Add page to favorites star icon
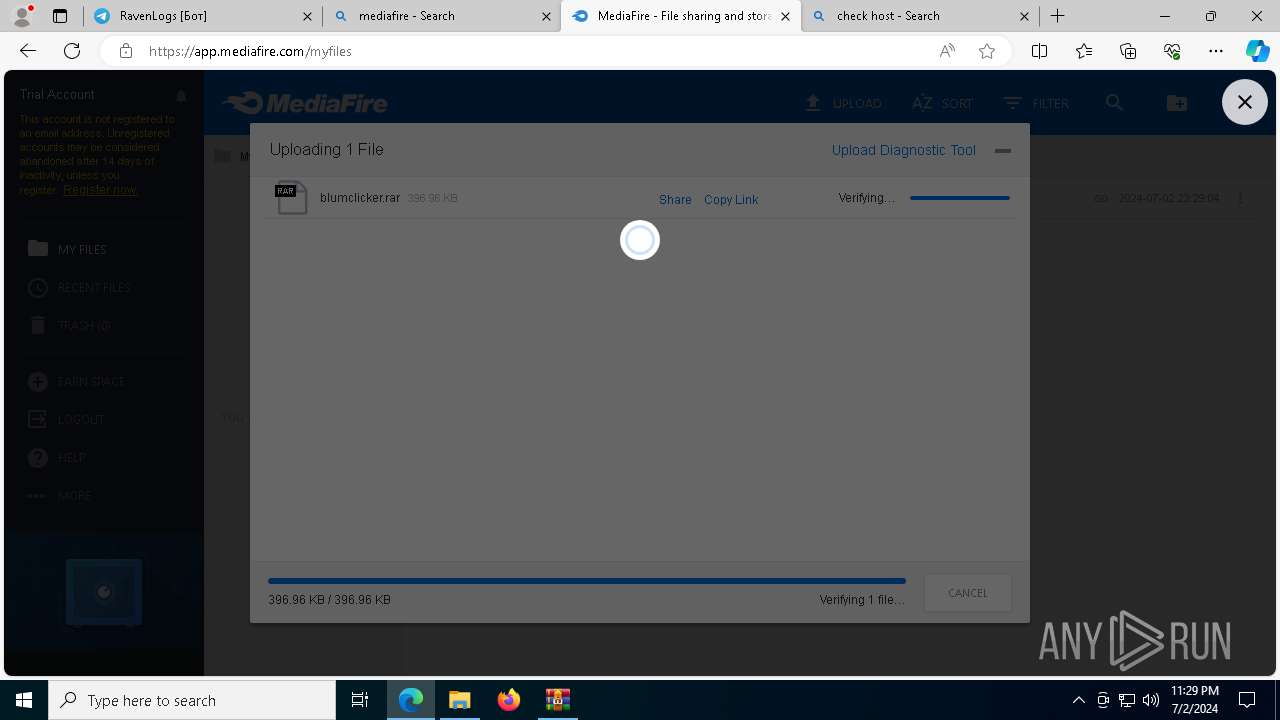 (x=987, y=51)
